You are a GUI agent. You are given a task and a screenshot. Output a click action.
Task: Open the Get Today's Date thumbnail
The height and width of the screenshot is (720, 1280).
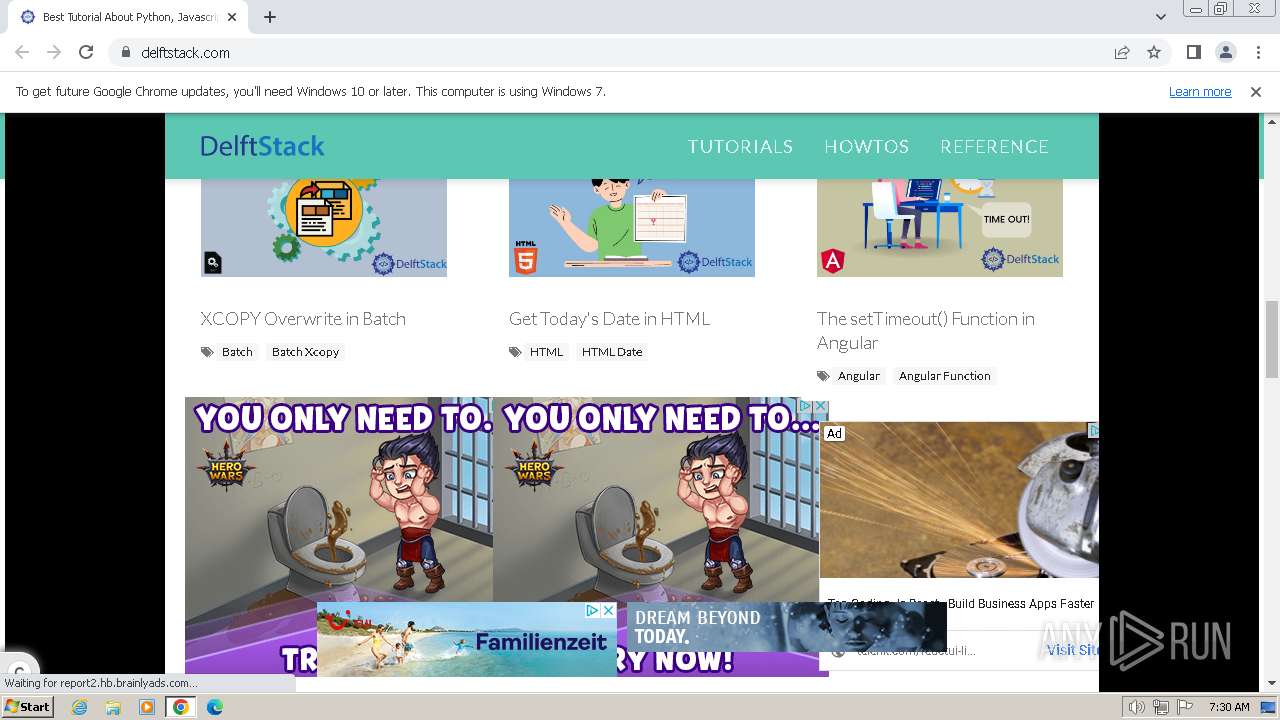[x=632, y=228]
